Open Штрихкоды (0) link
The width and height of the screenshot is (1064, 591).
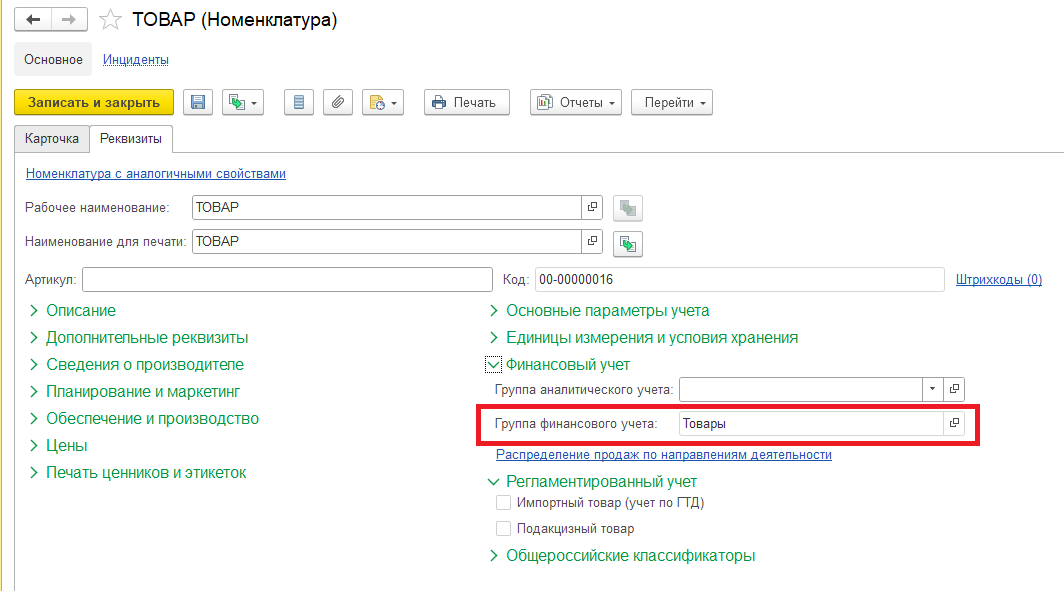pyautogui.click(x=999, y=280)
